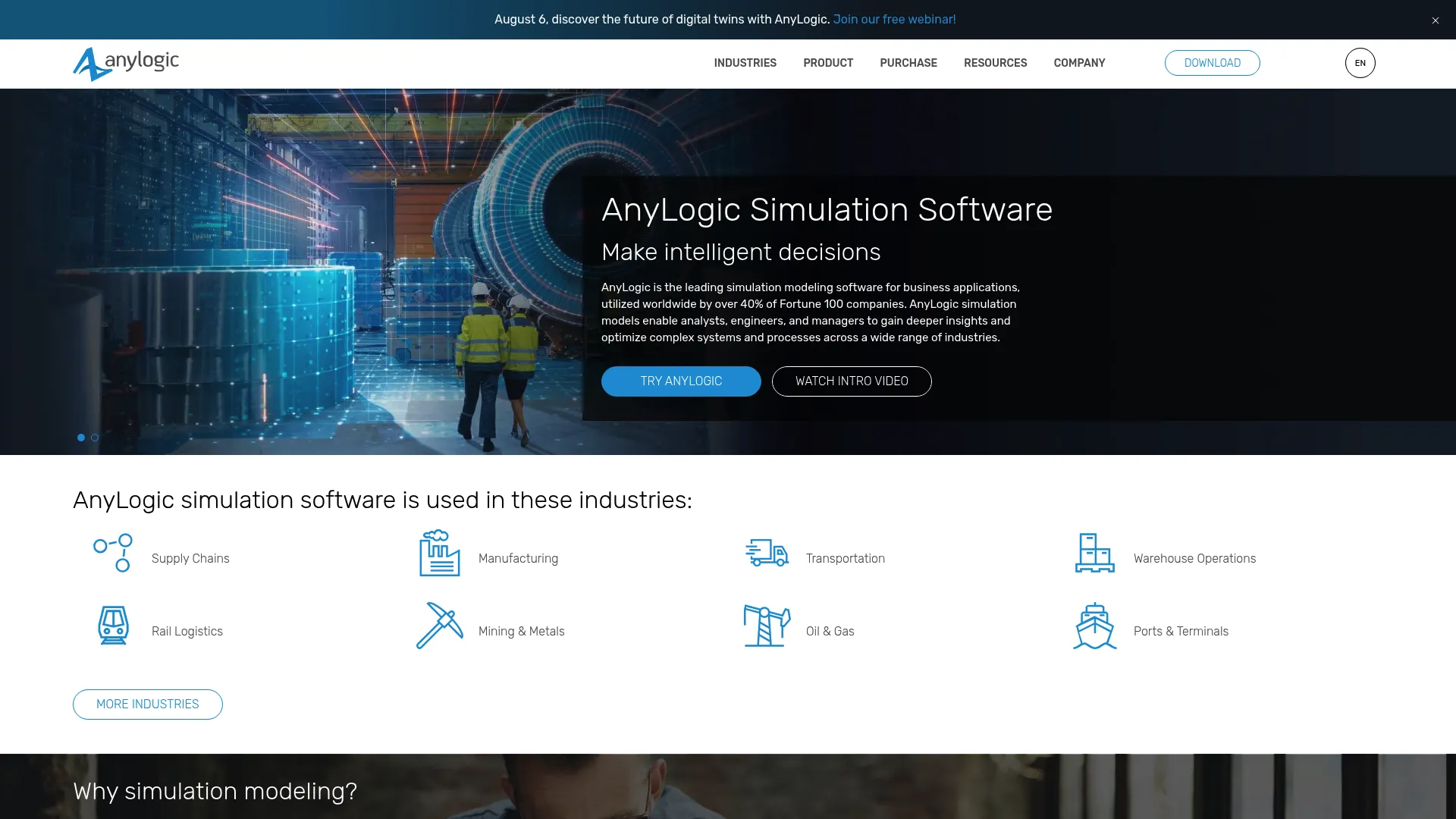Dismiss the webinar announcement banner
Viewport: 1456px width, 819px height.
tap(1436, 20)
